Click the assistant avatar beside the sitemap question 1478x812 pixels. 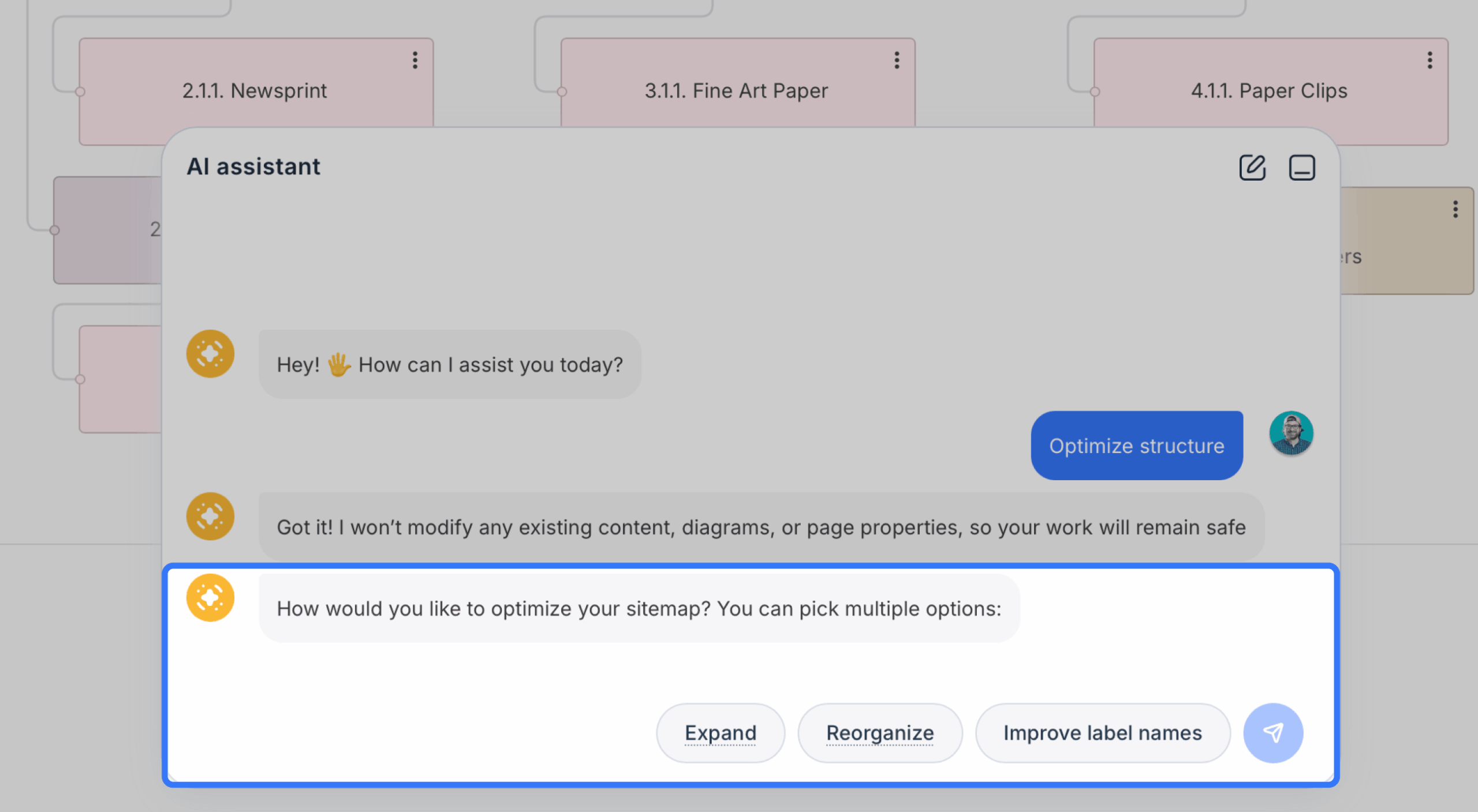(x=210, y=597)
